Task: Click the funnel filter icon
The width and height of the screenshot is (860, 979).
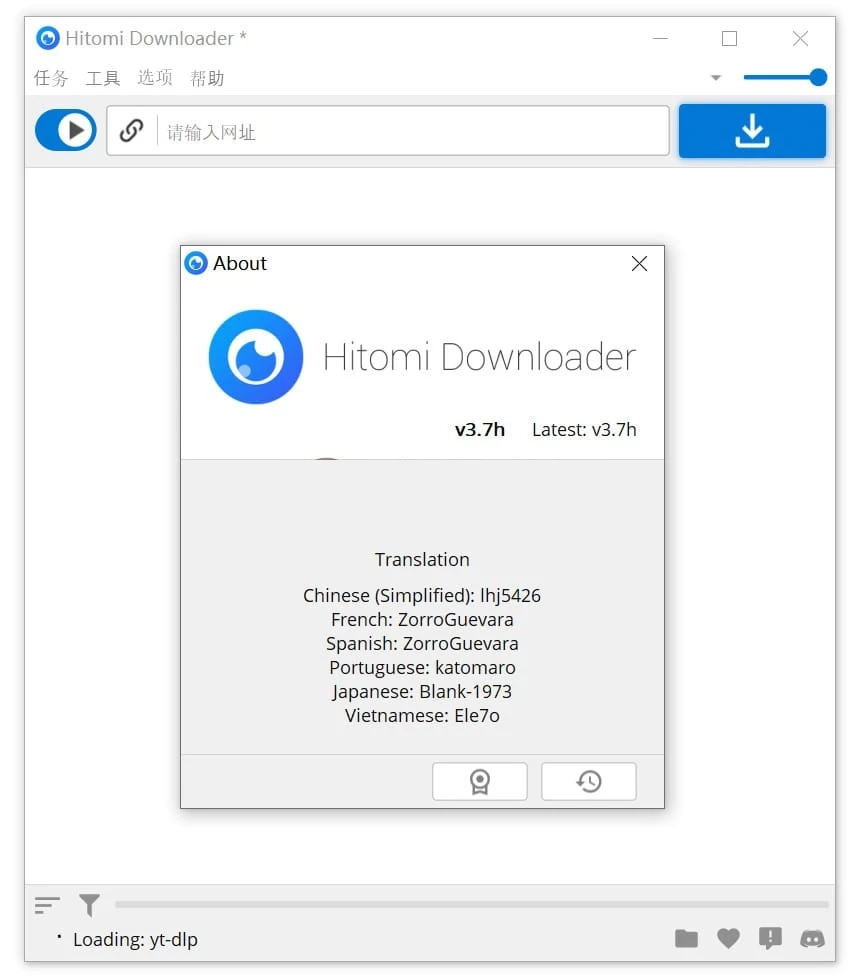Action: (89, 905)
